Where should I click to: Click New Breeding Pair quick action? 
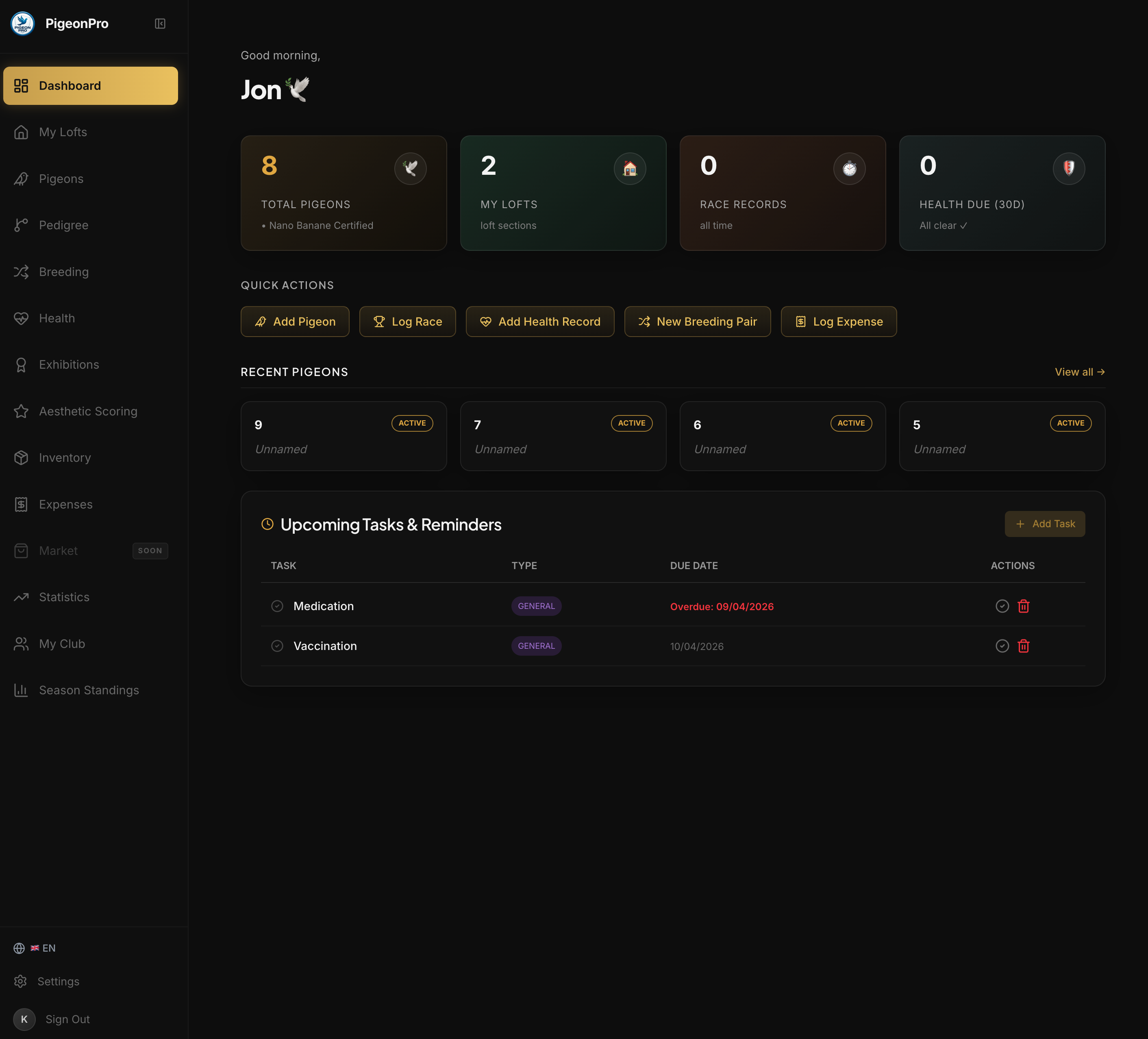click(x=697, y=322)
